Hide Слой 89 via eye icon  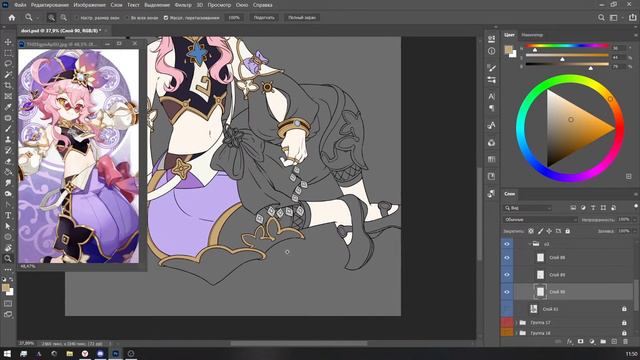tap(507, 275)
